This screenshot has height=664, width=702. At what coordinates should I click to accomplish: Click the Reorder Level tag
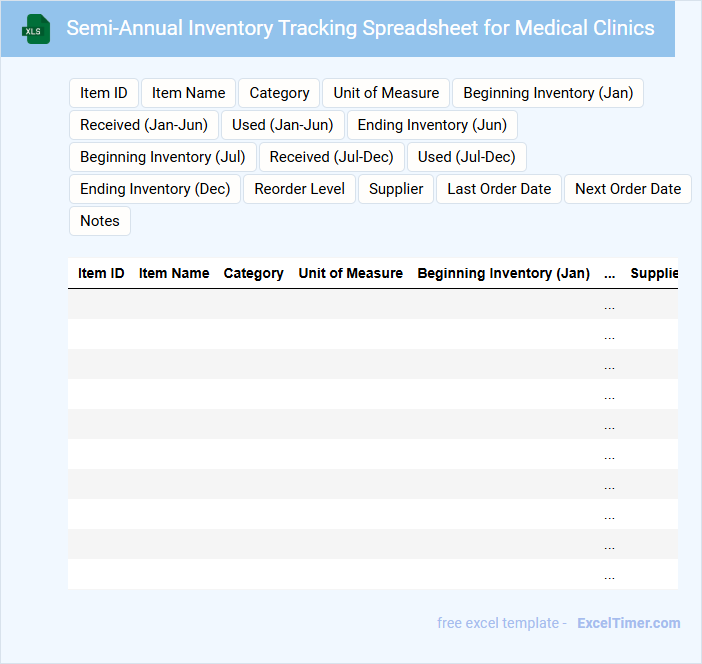coord(300,189)
